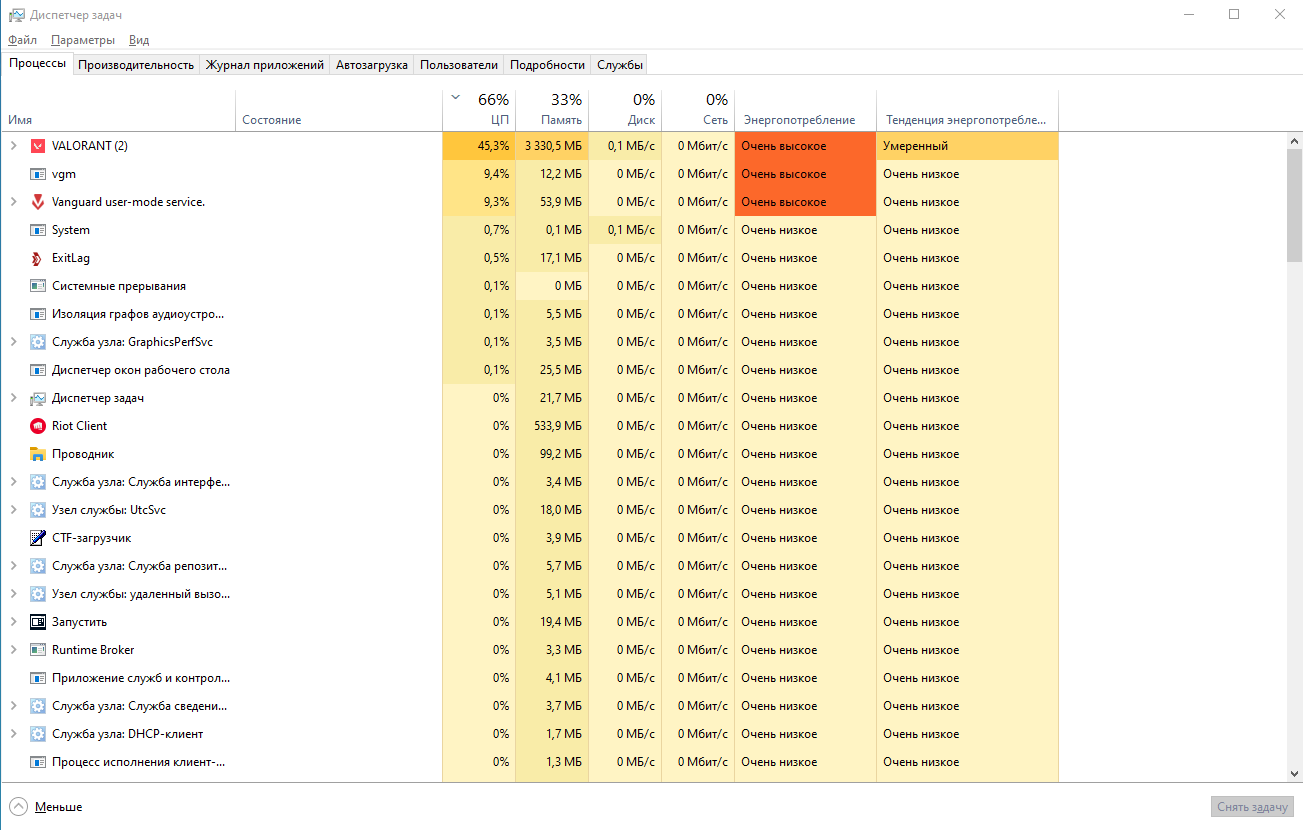This screenshot has width=1303, height=830.
Task: Click the Системные прерывания icon
Action: [x=38, y=286]
